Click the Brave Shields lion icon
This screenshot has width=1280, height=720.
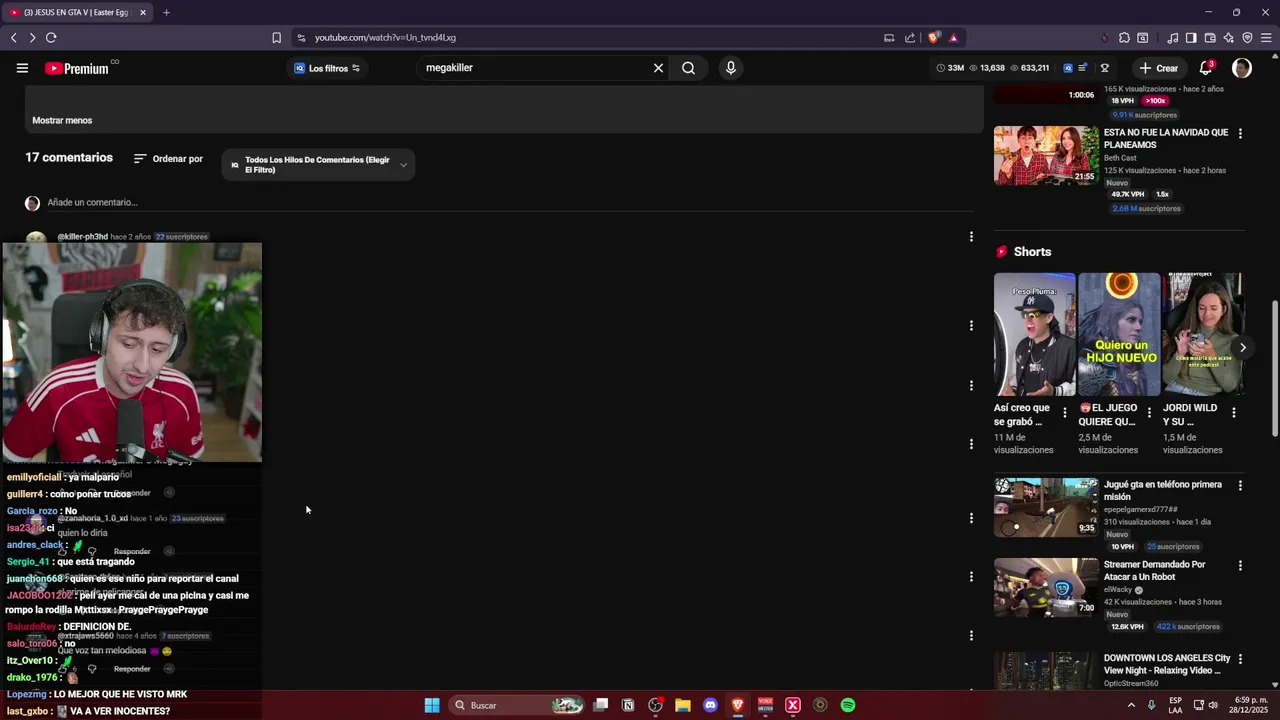[934, 37]
